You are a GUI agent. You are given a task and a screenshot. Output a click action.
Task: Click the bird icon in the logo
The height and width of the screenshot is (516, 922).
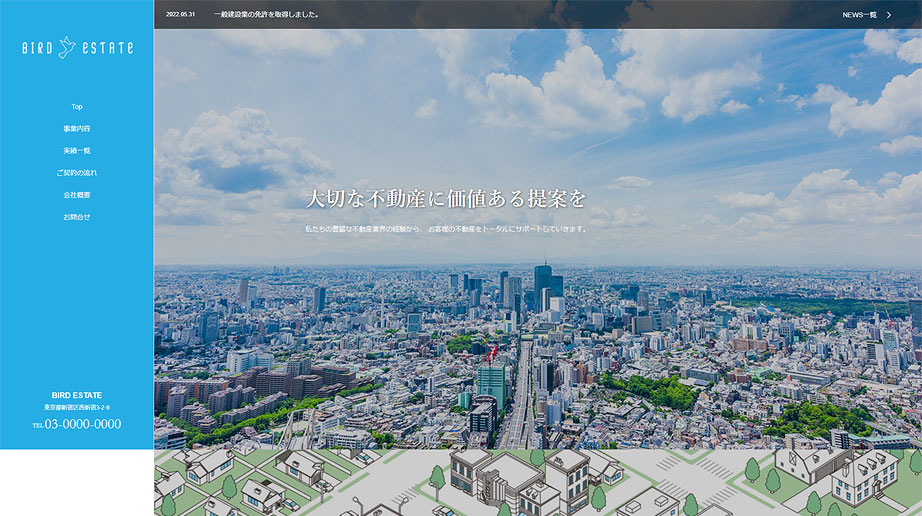(67, 47)
